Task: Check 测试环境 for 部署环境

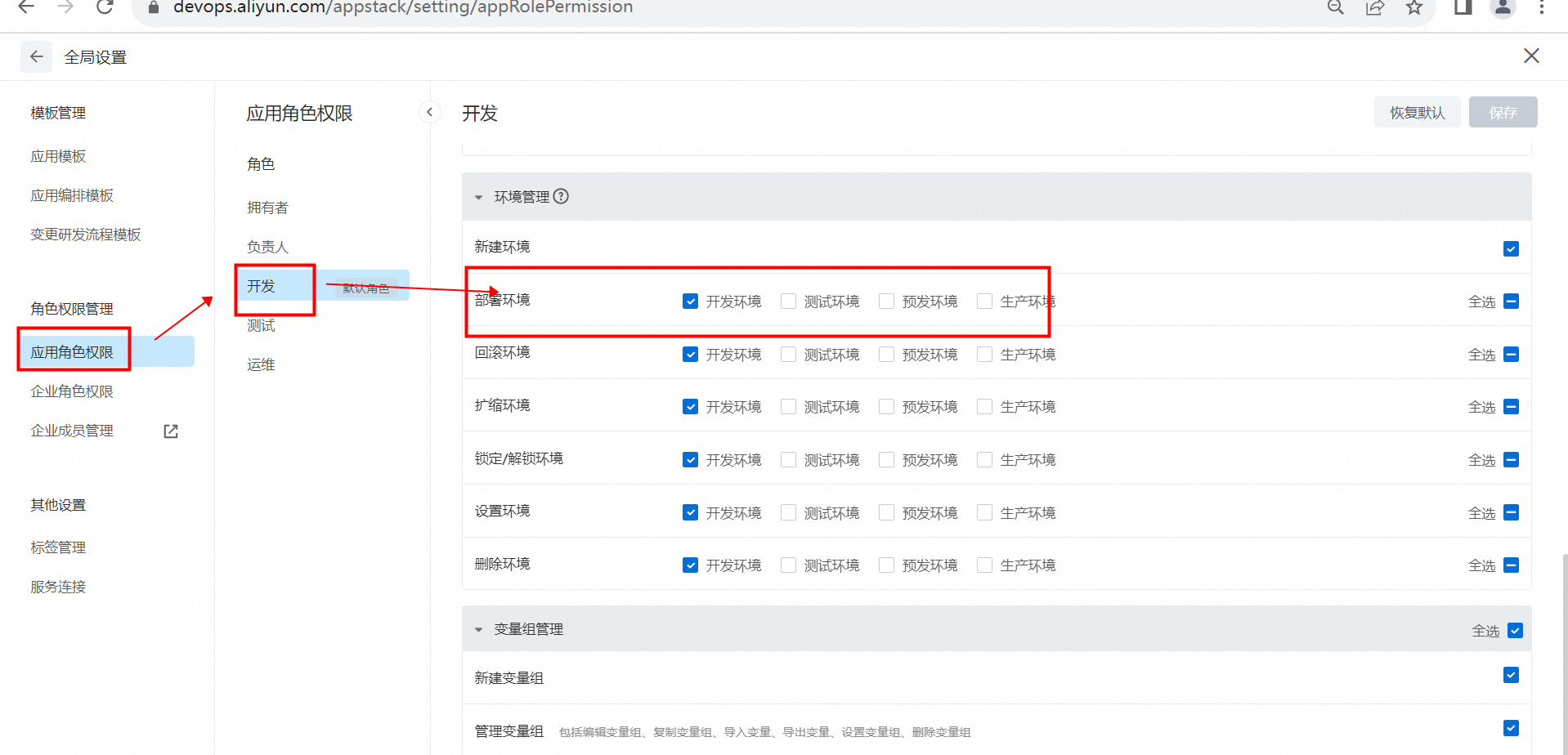Action: click(x=789, y=302)
